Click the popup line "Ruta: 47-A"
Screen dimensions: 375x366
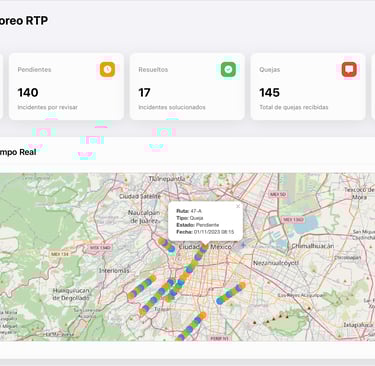pyautogui.click(x=189, y=211)
